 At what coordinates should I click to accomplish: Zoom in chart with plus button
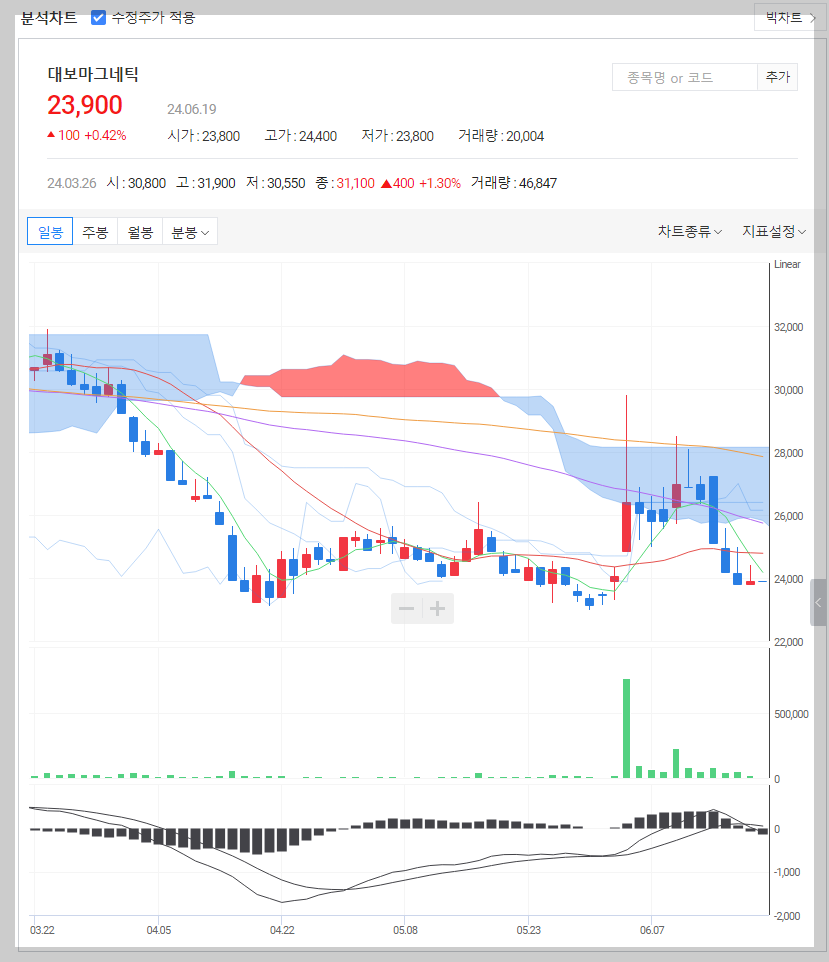(438, 609)
